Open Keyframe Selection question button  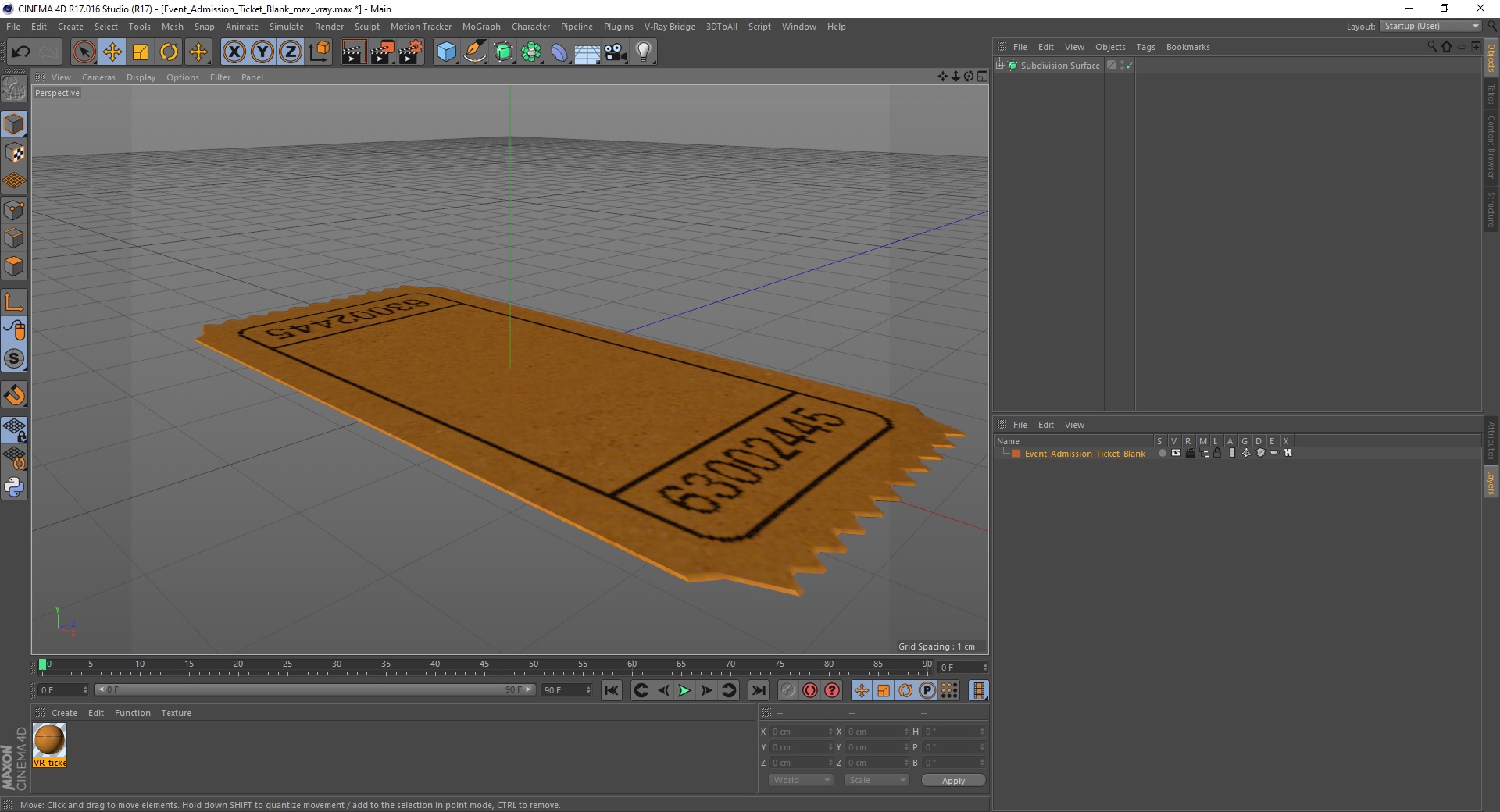click(x=832, y=690)
